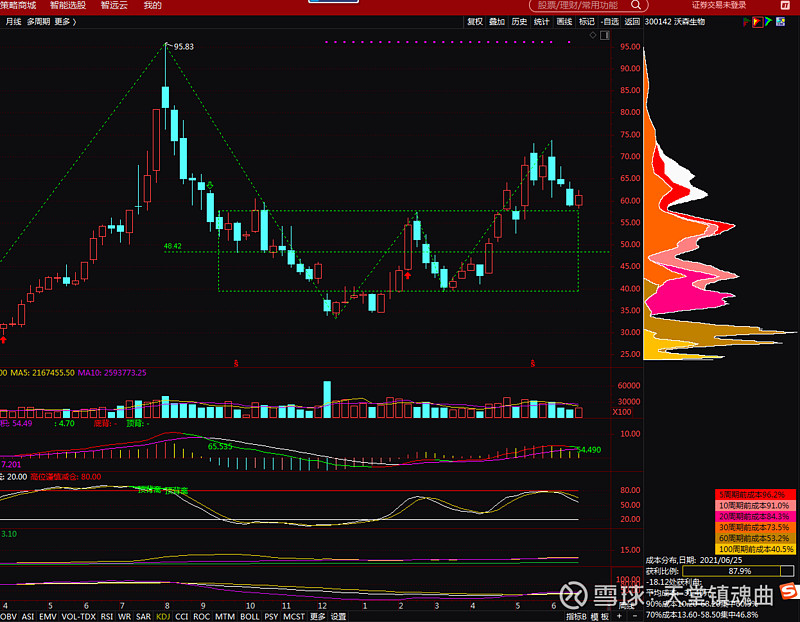Screen dimensions: 800x622
Task: Open 更多 indicators at bottom bar
Action: (x=317, y=616)
